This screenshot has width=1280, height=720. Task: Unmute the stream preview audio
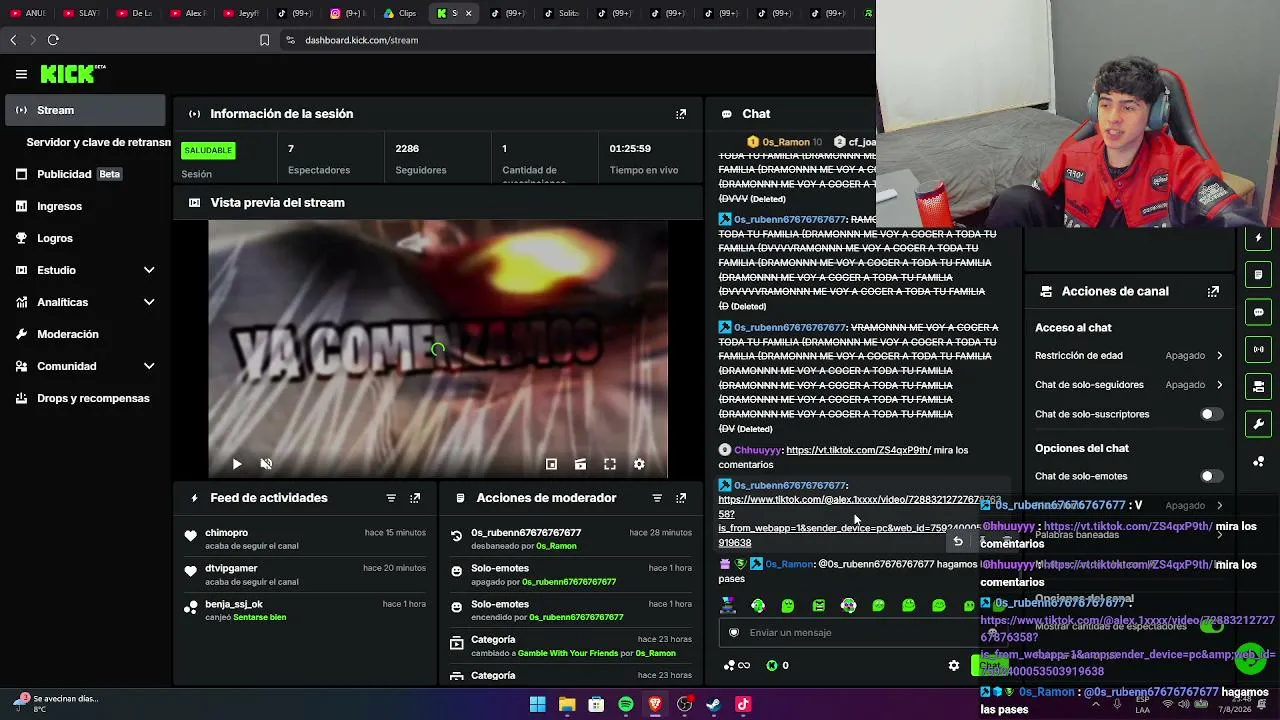266,464
